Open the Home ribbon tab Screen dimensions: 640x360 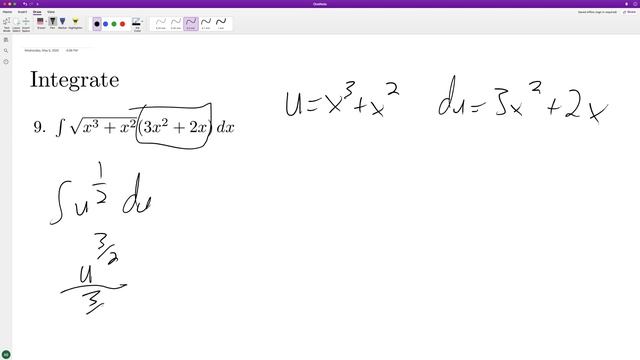click(7, 12)
